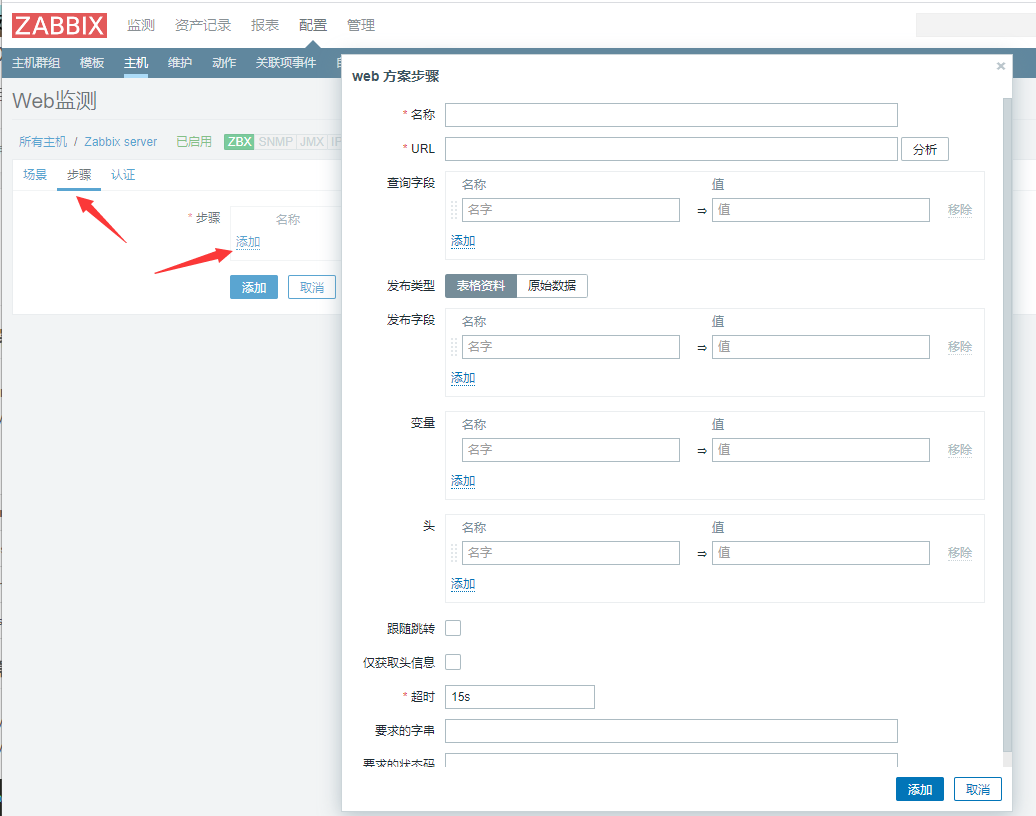Focus the 名称 input in dialog
Screen dimensions: 1036x816
pos(671,115)
